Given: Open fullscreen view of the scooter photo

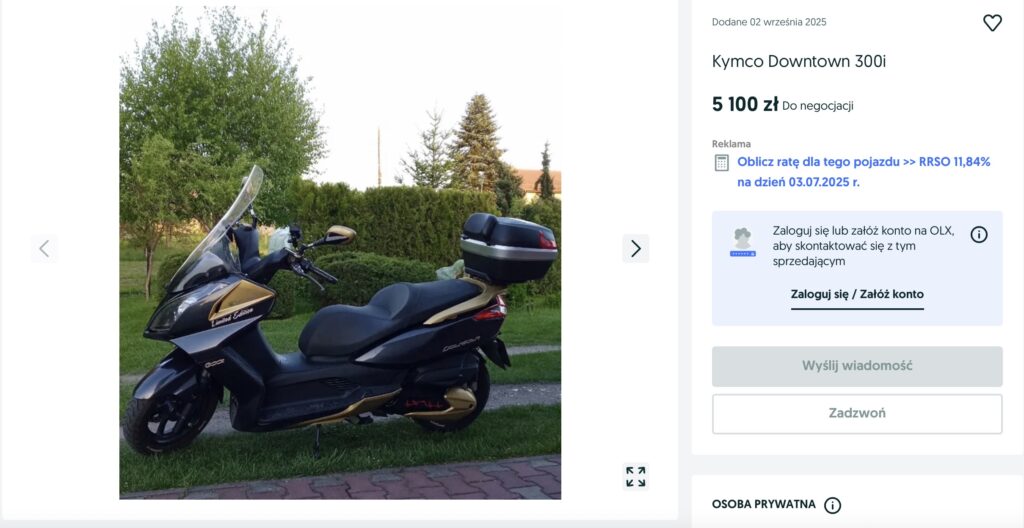Looking at the screenshot, I should [635, 476].
